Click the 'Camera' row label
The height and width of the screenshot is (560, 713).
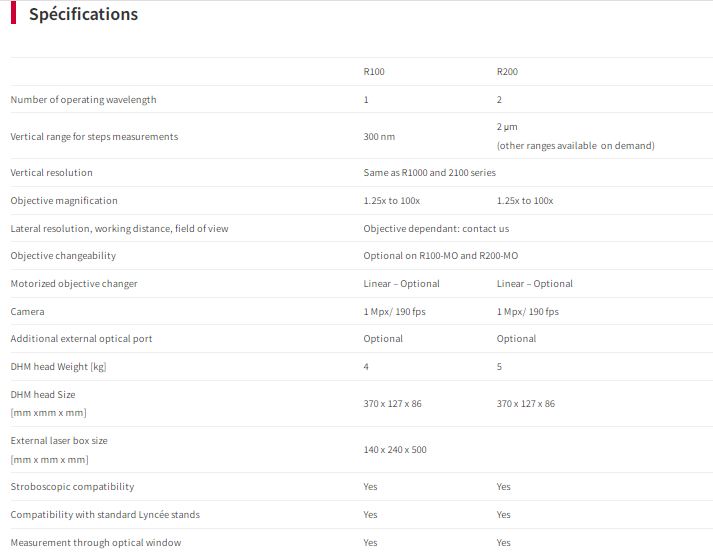click(27, 312)
